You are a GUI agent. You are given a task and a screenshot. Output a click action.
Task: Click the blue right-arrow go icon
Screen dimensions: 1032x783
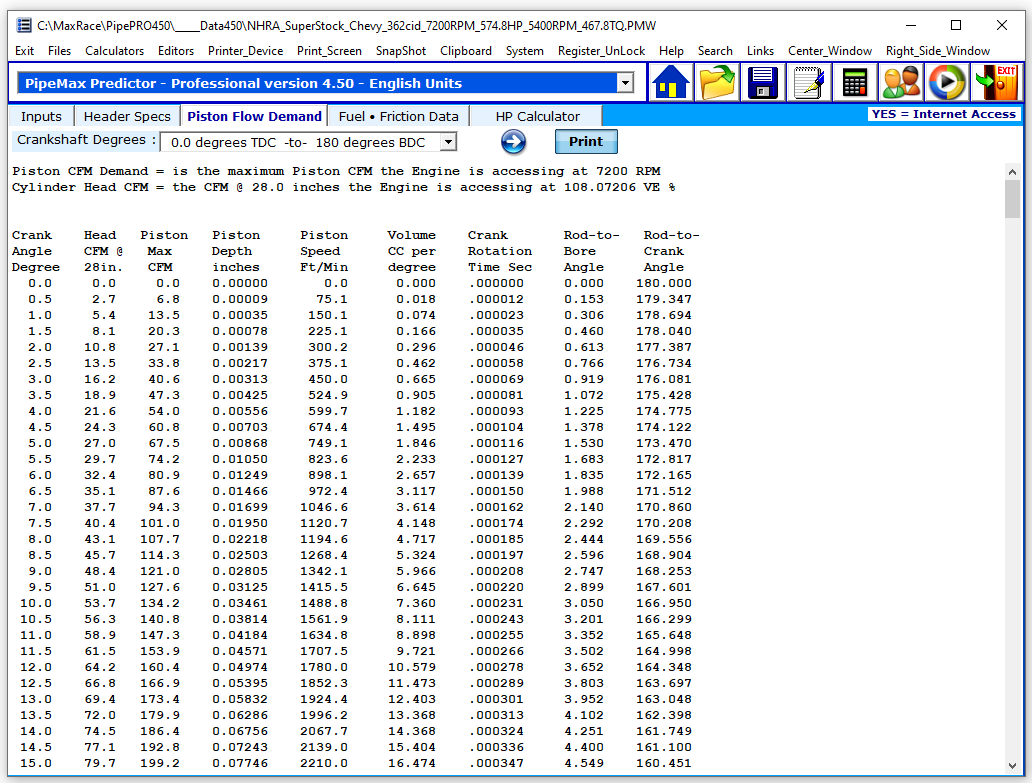point(513,141)
